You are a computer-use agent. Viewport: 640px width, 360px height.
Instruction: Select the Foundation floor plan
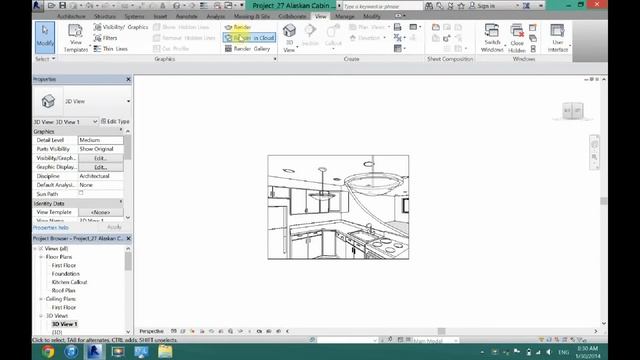tap(66, 274)
